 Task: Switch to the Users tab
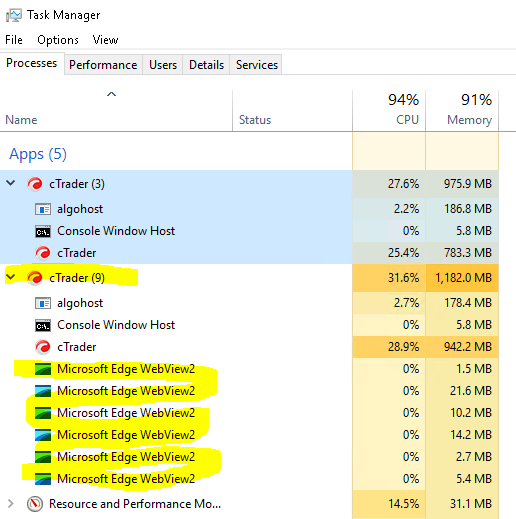click(163, 65)
